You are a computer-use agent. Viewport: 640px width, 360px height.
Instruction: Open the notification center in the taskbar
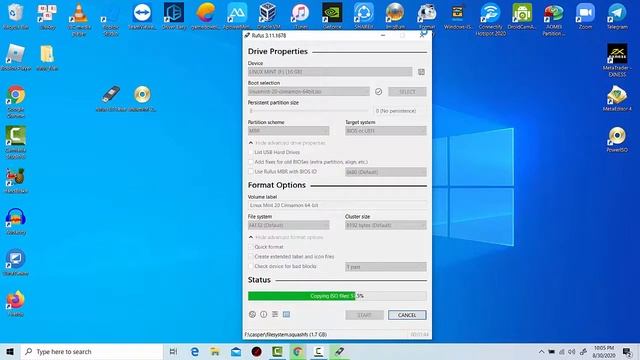coord(627,351)
